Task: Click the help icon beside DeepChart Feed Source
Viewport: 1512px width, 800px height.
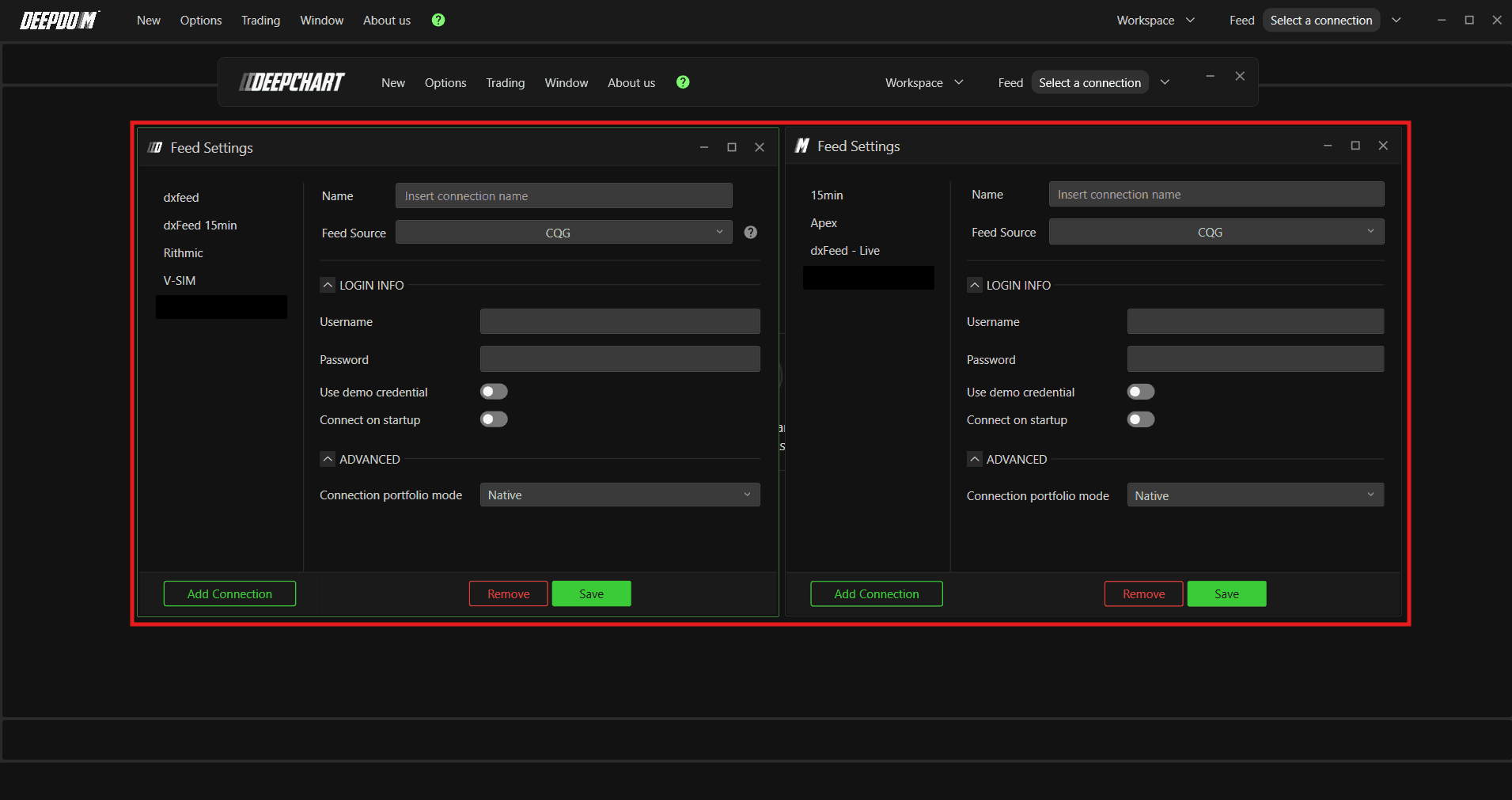Action: click(751, 233)
